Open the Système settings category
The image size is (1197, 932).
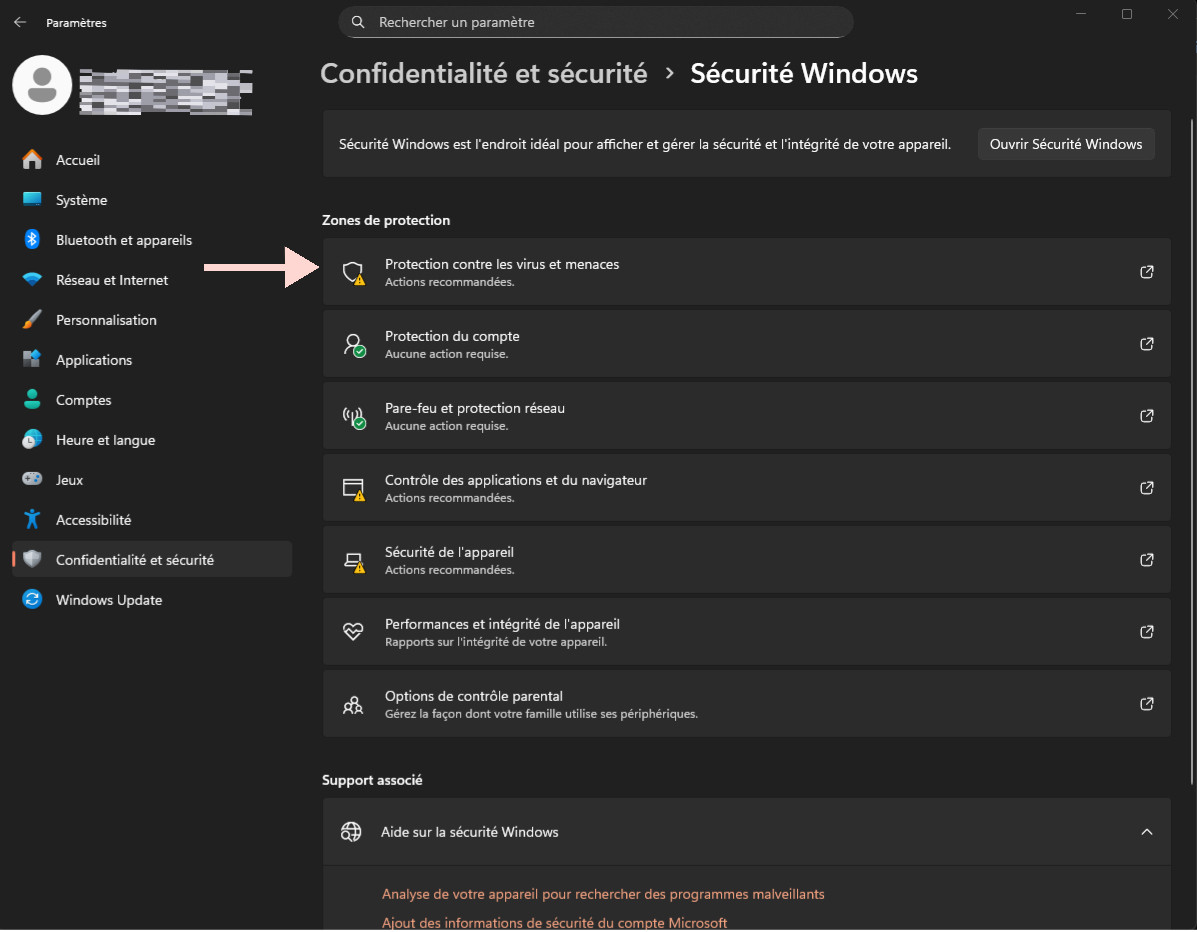[152, 199]
